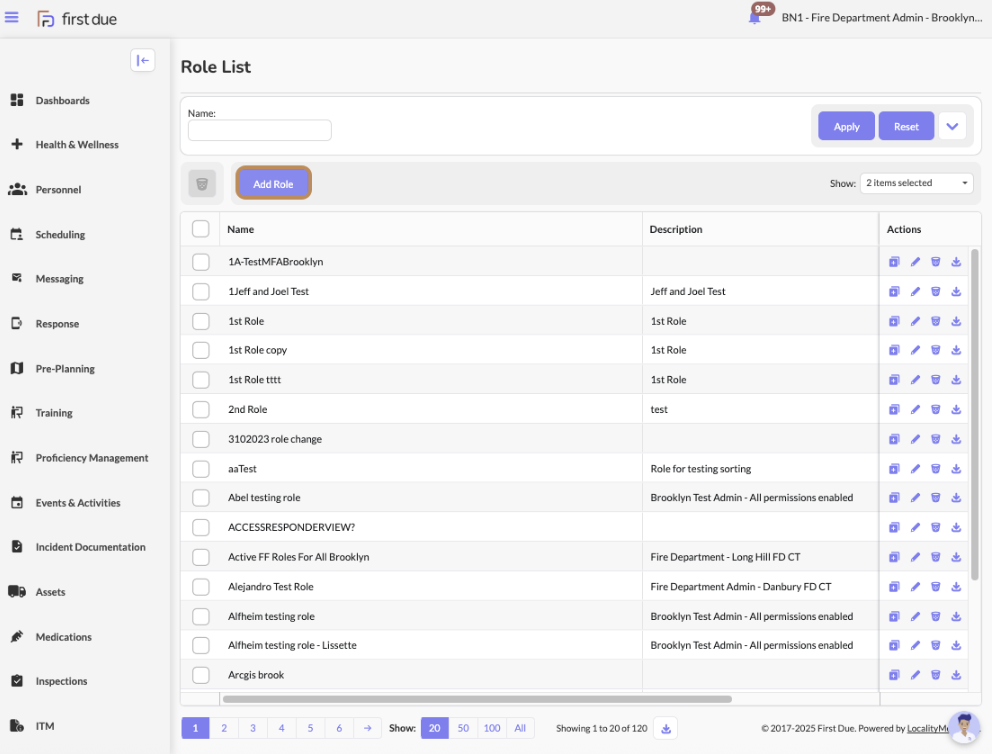Expand the filter options chevron
The width and height of the screenshot is (992, 754).
point(952,126)
